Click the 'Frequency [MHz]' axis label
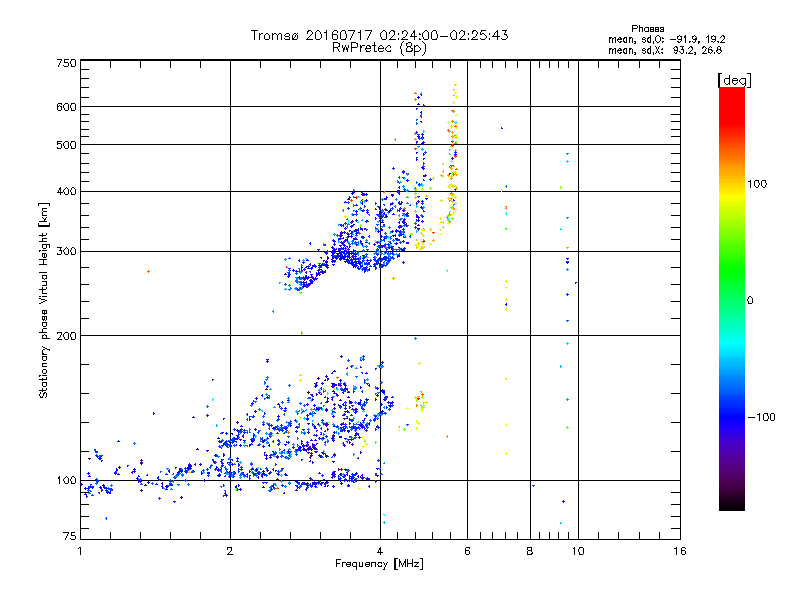 pyautogui.click(x=379, y=563)
